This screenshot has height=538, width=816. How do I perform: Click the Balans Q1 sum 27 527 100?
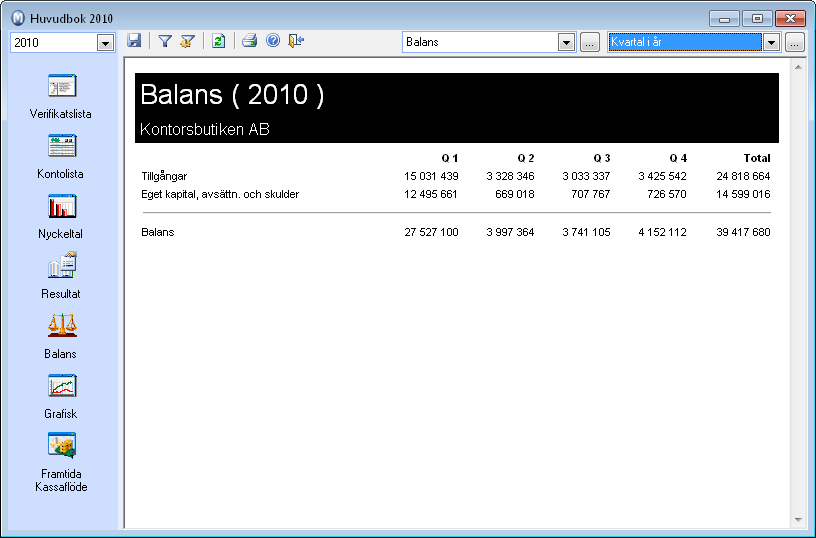tap(431, 232)
